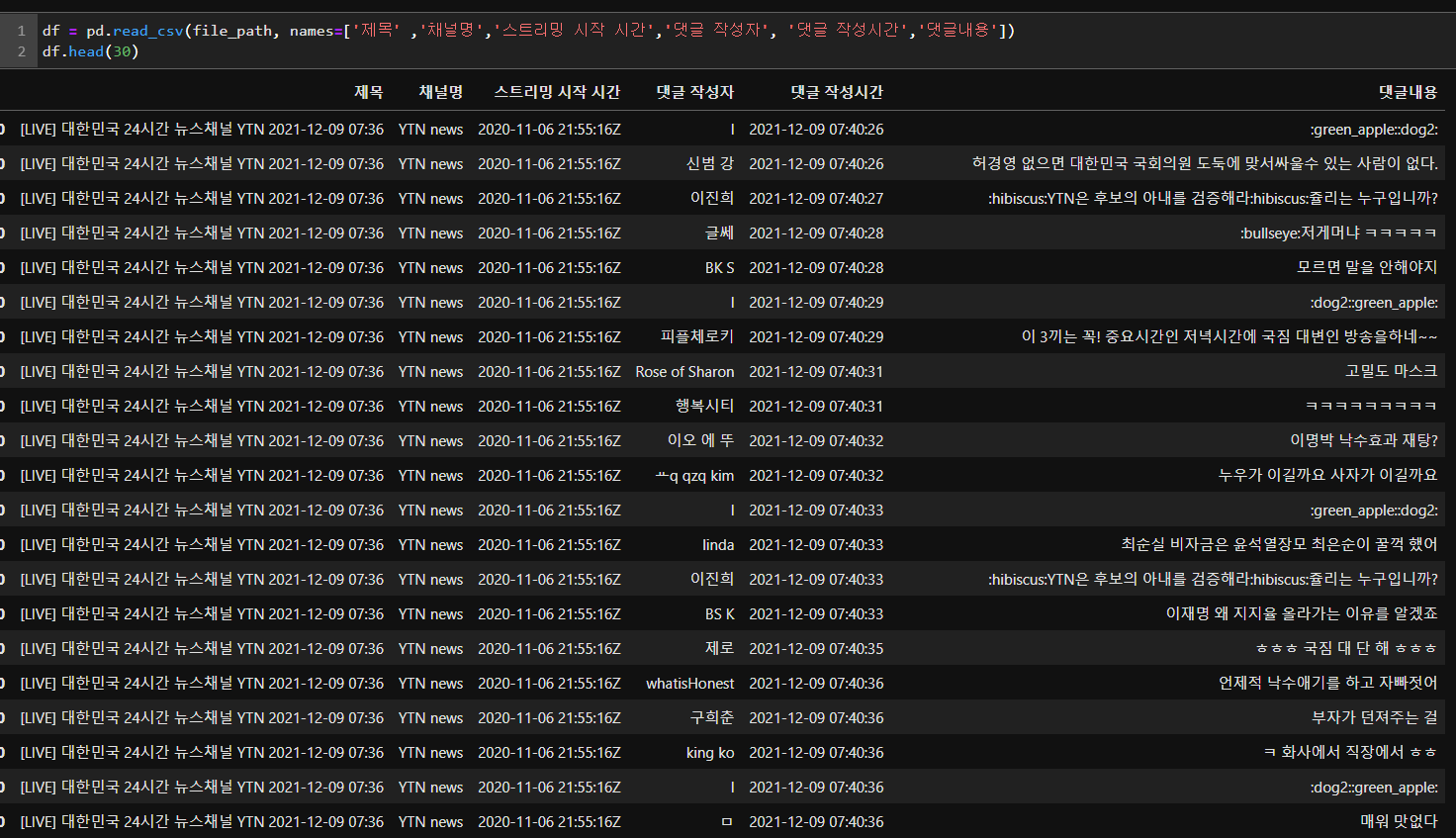
Task: Click author cell 피플체로키
Action: click(x=697, y=336)
